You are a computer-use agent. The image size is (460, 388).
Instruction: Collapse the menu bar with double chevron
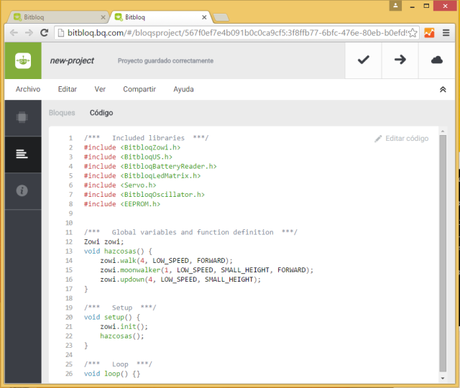pos(443,89)
